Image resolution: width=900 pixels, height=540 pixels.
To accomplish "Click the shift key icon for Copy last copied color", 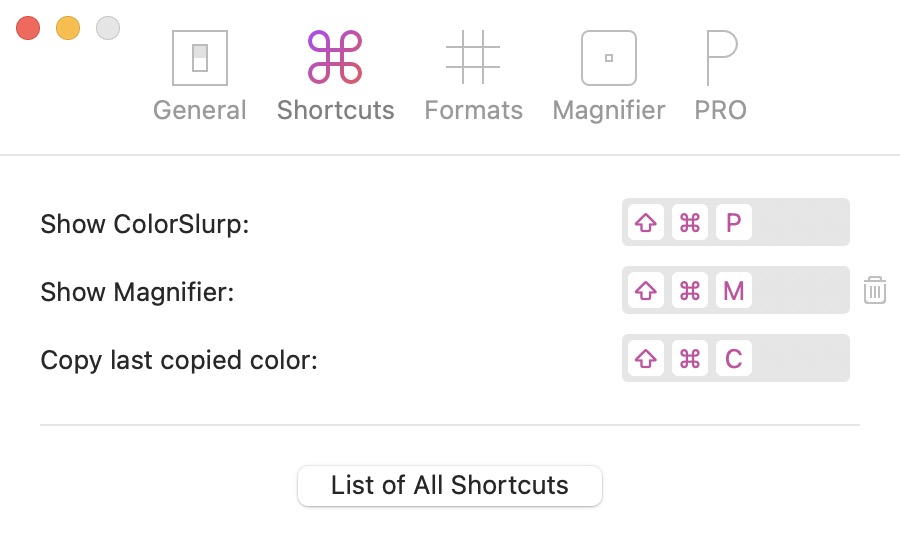I will click(646, 359).
